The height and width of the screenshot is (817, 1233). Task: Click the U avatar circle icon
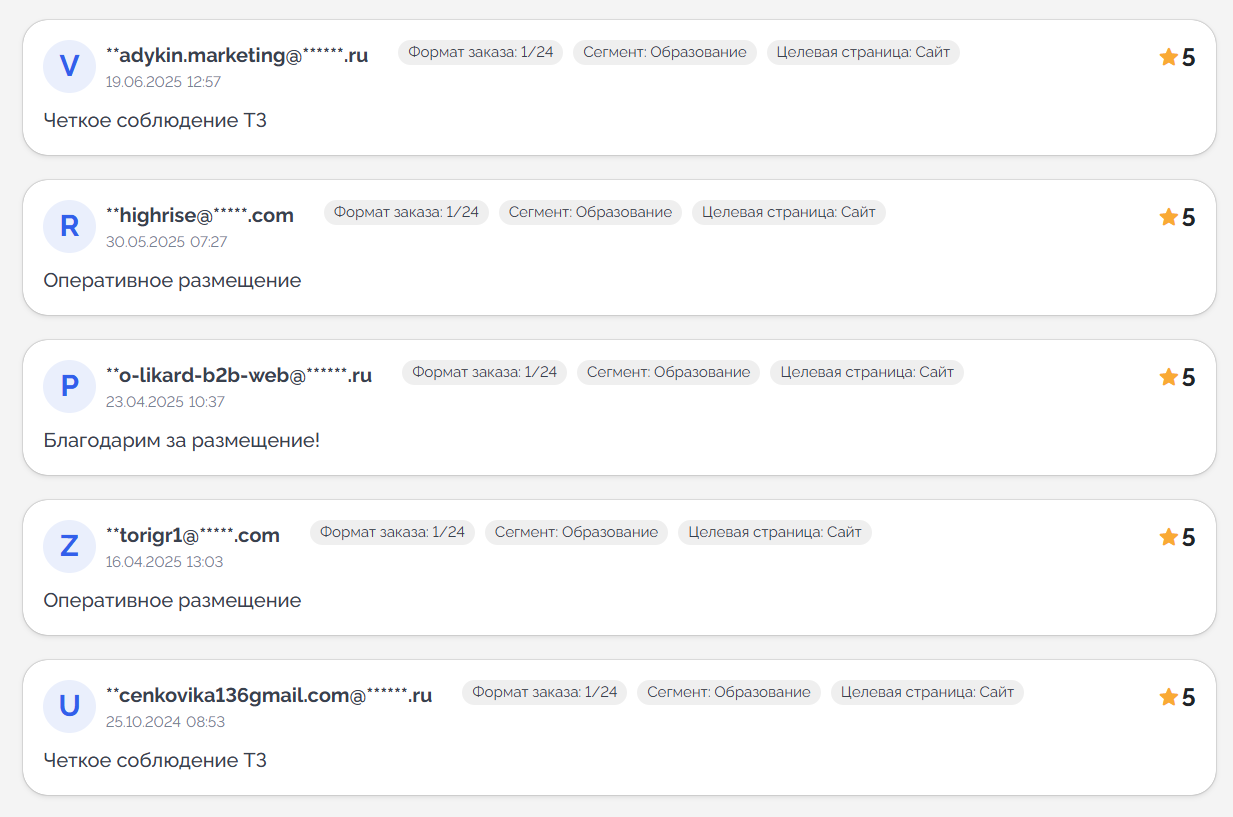click(69, 706)
